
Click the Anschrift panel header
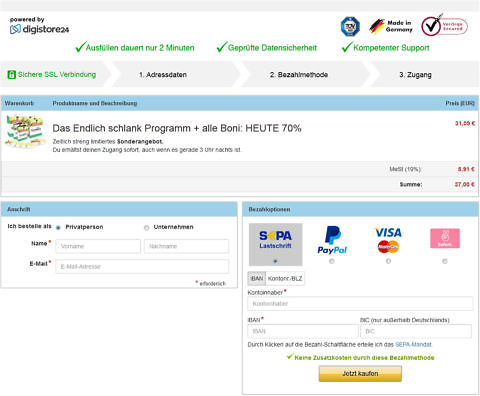click(x=119, y=209)
